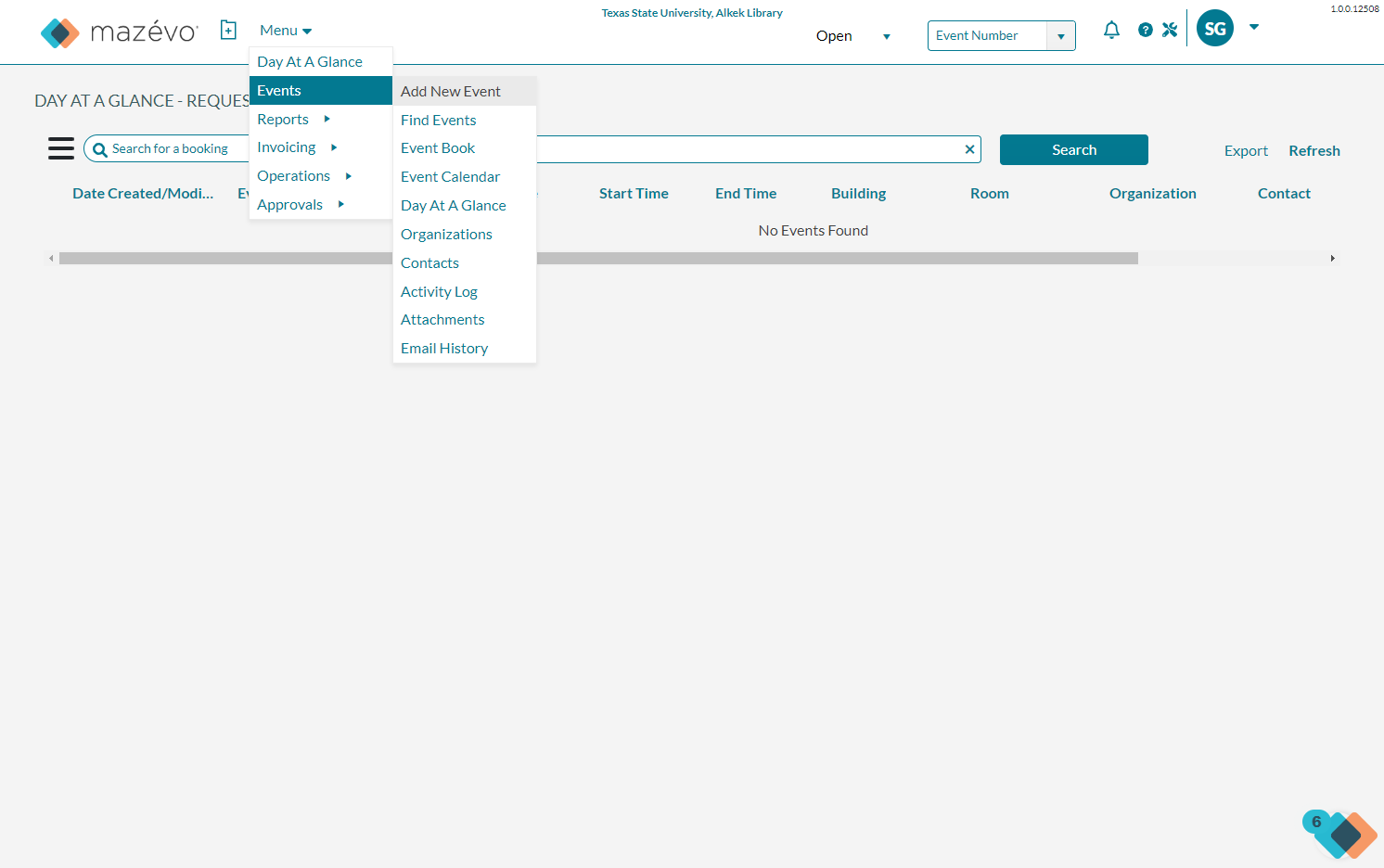The height and width of the screenshot is (868, 1384).
Task: Sort by Start Time column
Action: point(634,193)
